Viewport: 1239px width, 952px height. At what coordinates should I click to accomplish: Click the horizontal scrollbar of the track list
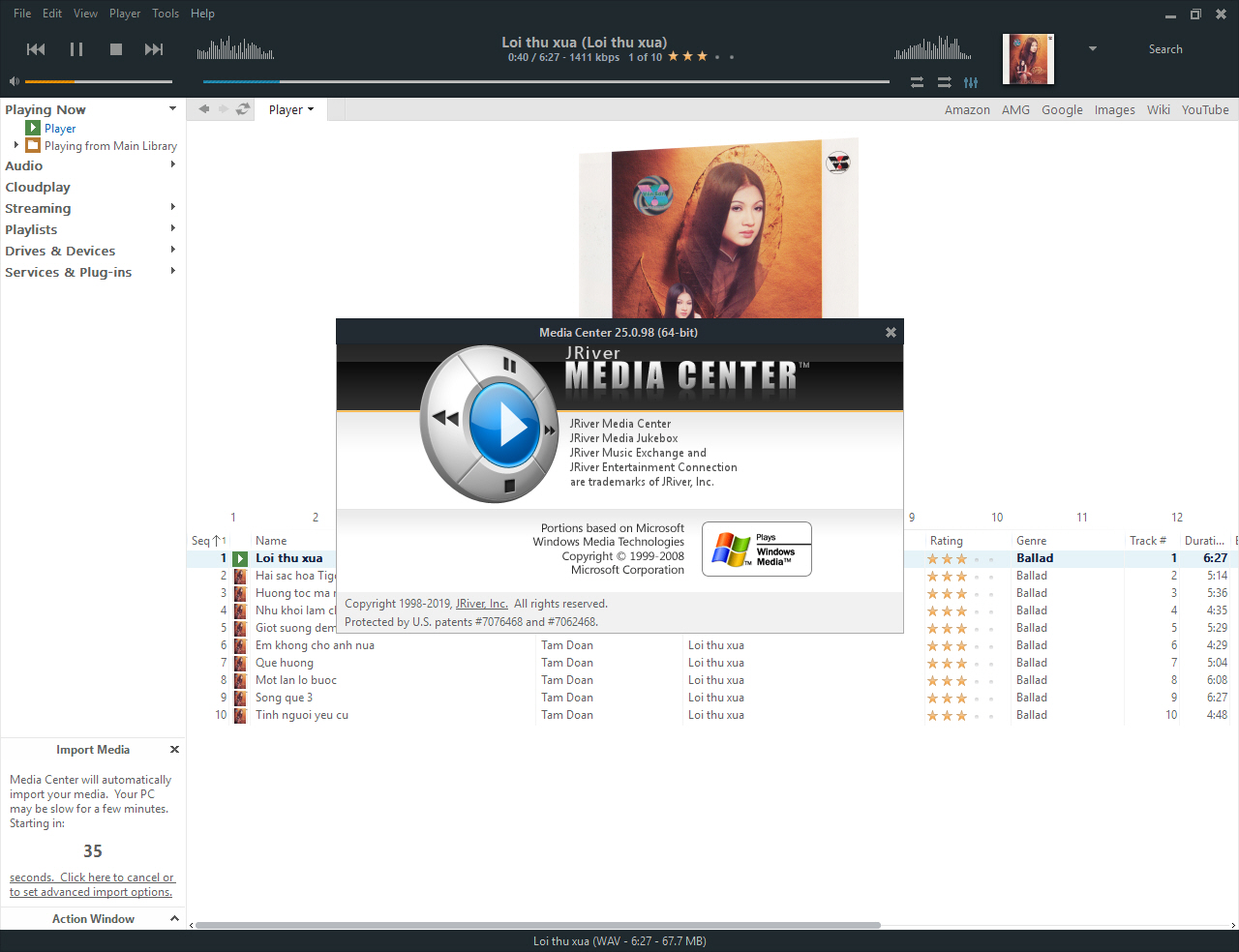537,925
